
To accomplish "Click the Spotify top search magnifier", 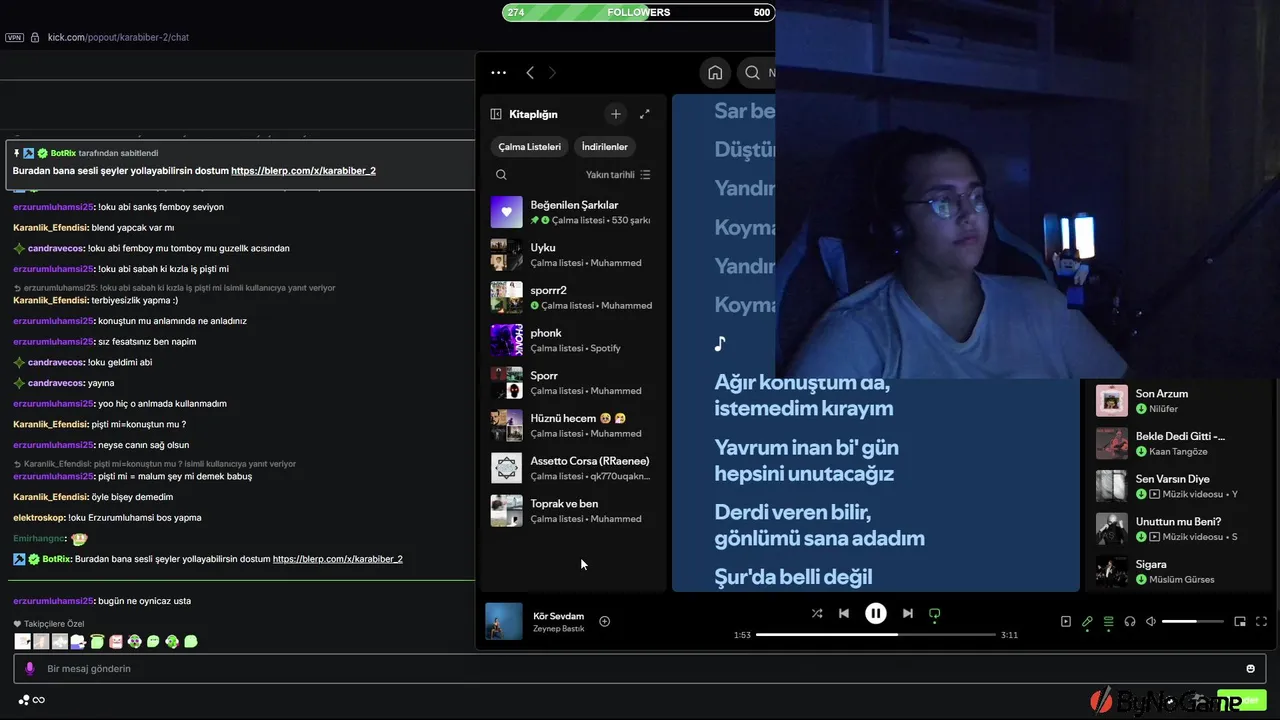I will click(x=752, y=72).
